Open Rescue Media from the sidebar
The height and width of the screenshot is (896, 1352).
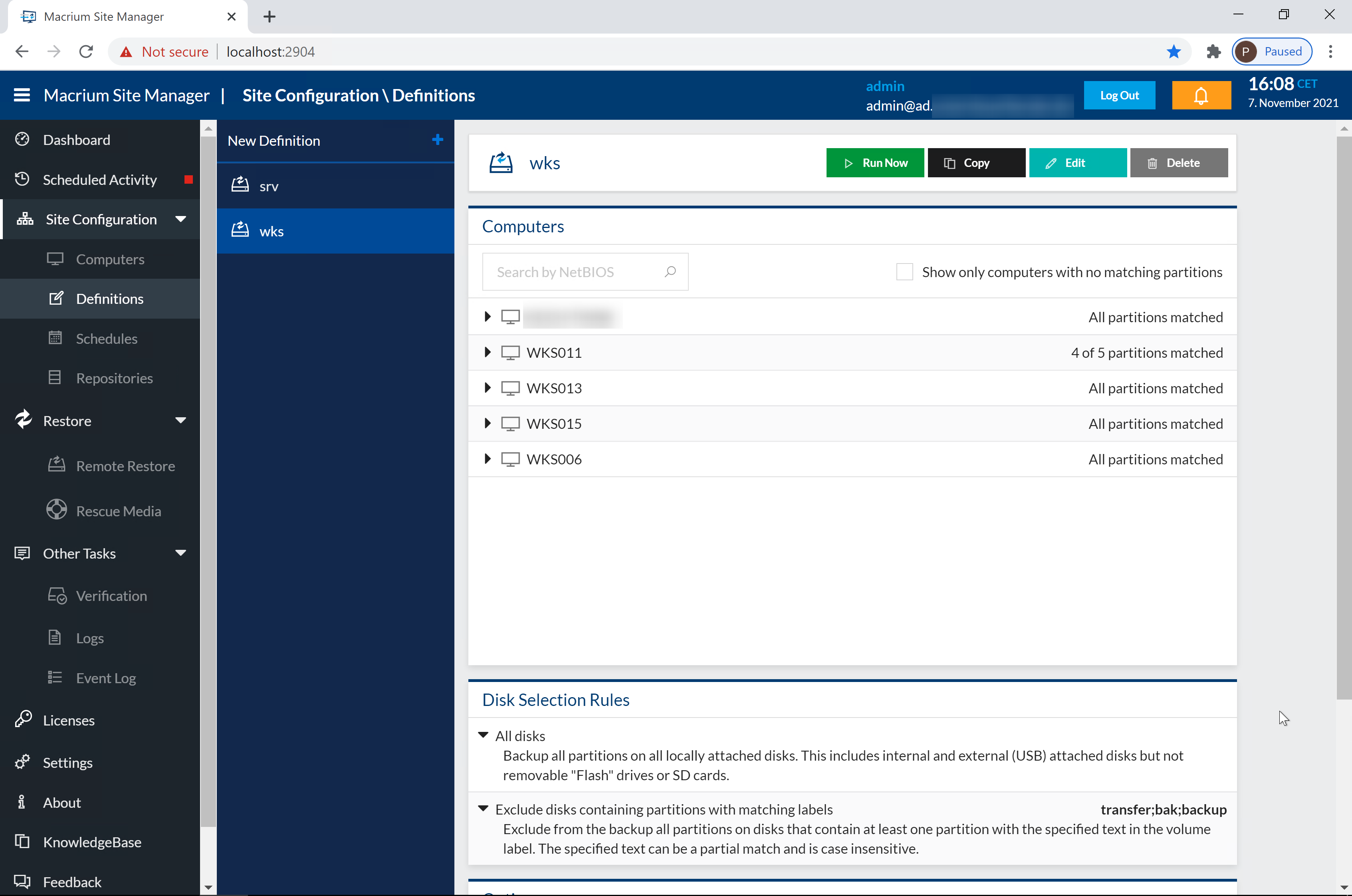point(118,511)
